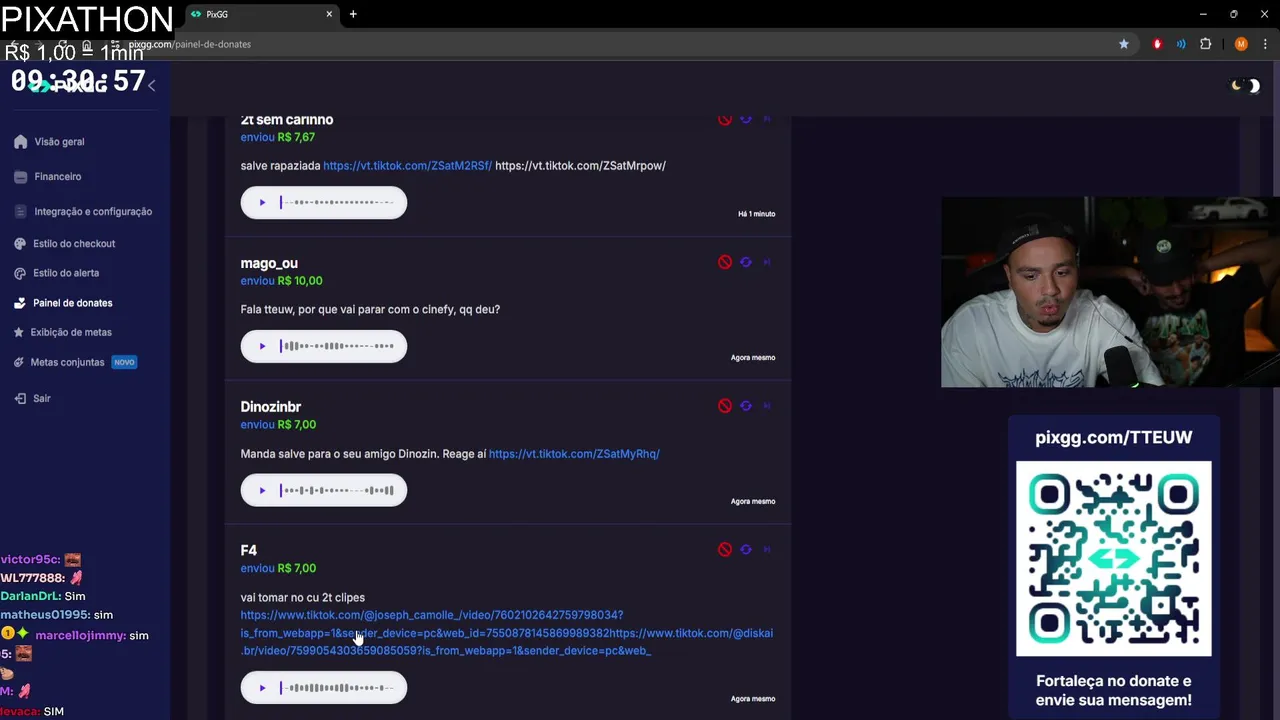The width and height of the screenshot is (1280, 720).
Task: Skip the Dinozinbr alert with the next icon
Action: [767, 406]
